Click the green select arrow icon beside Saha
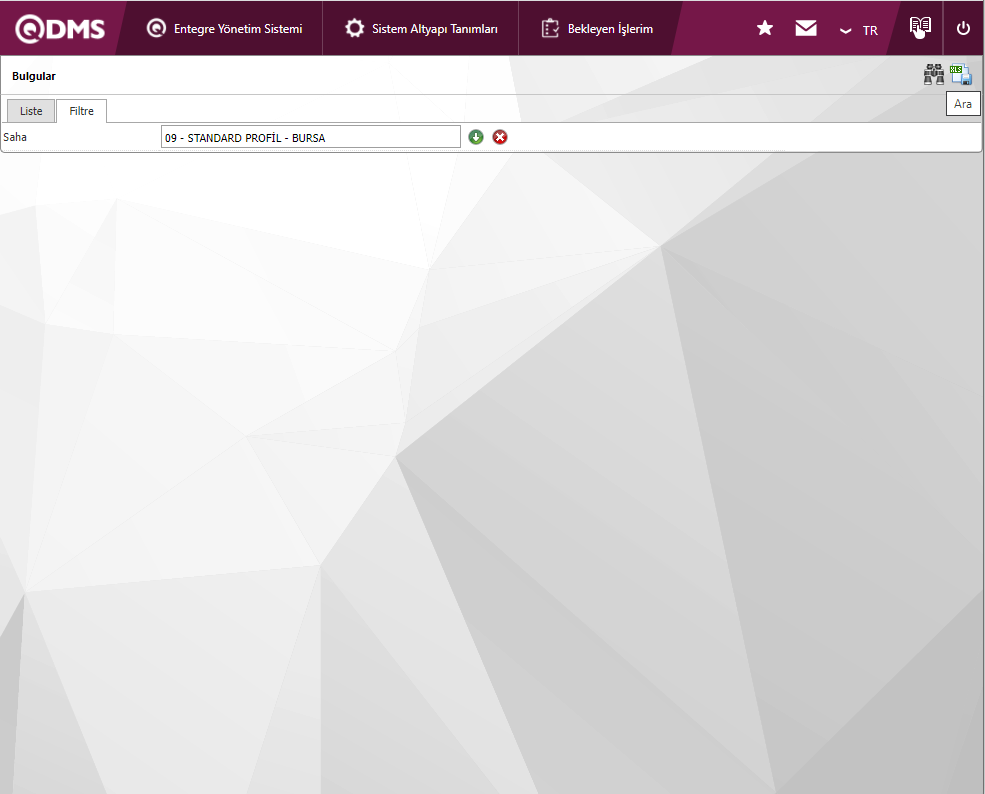This screenshot has width=985, height=794. click(x=476, y=137)
